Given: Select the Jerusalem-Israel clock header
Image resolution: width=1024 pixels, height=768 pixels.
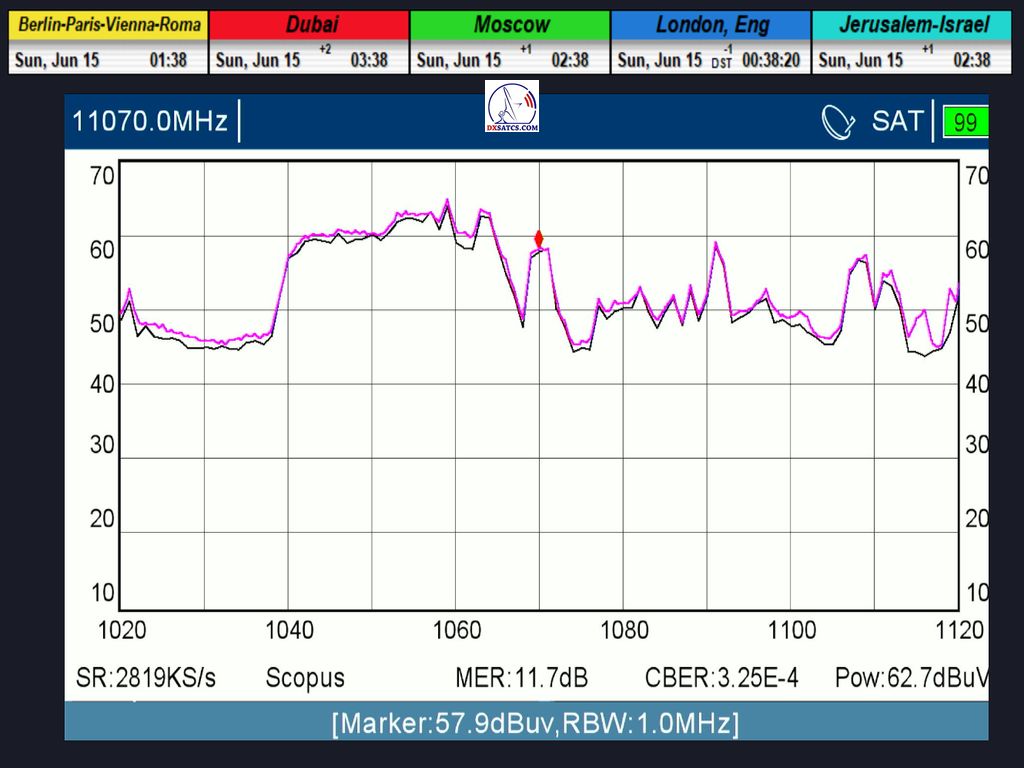Looking at the screenshot, I should coord(913,25).
